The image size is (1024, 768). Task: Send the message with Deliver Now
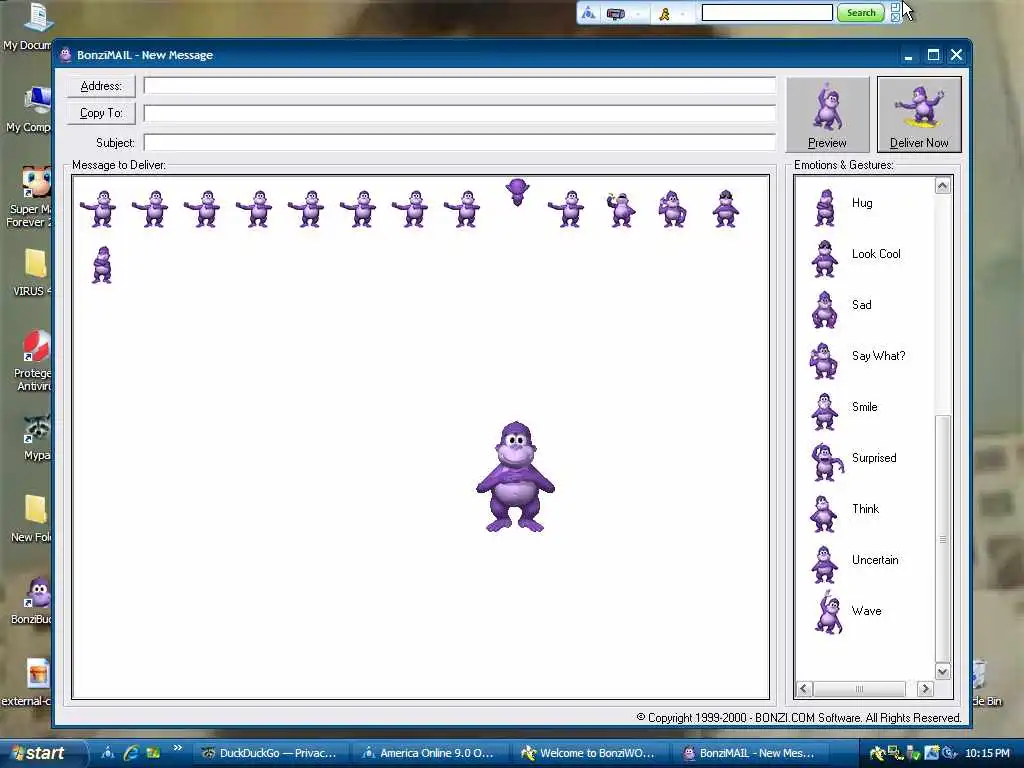pos(919,114)
